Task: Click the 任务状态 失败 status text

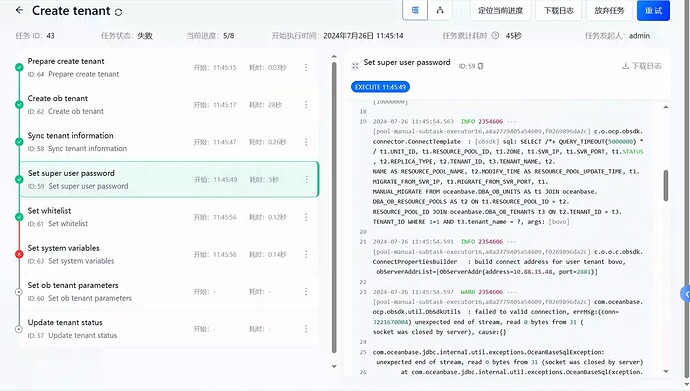Action: point(126,36)
